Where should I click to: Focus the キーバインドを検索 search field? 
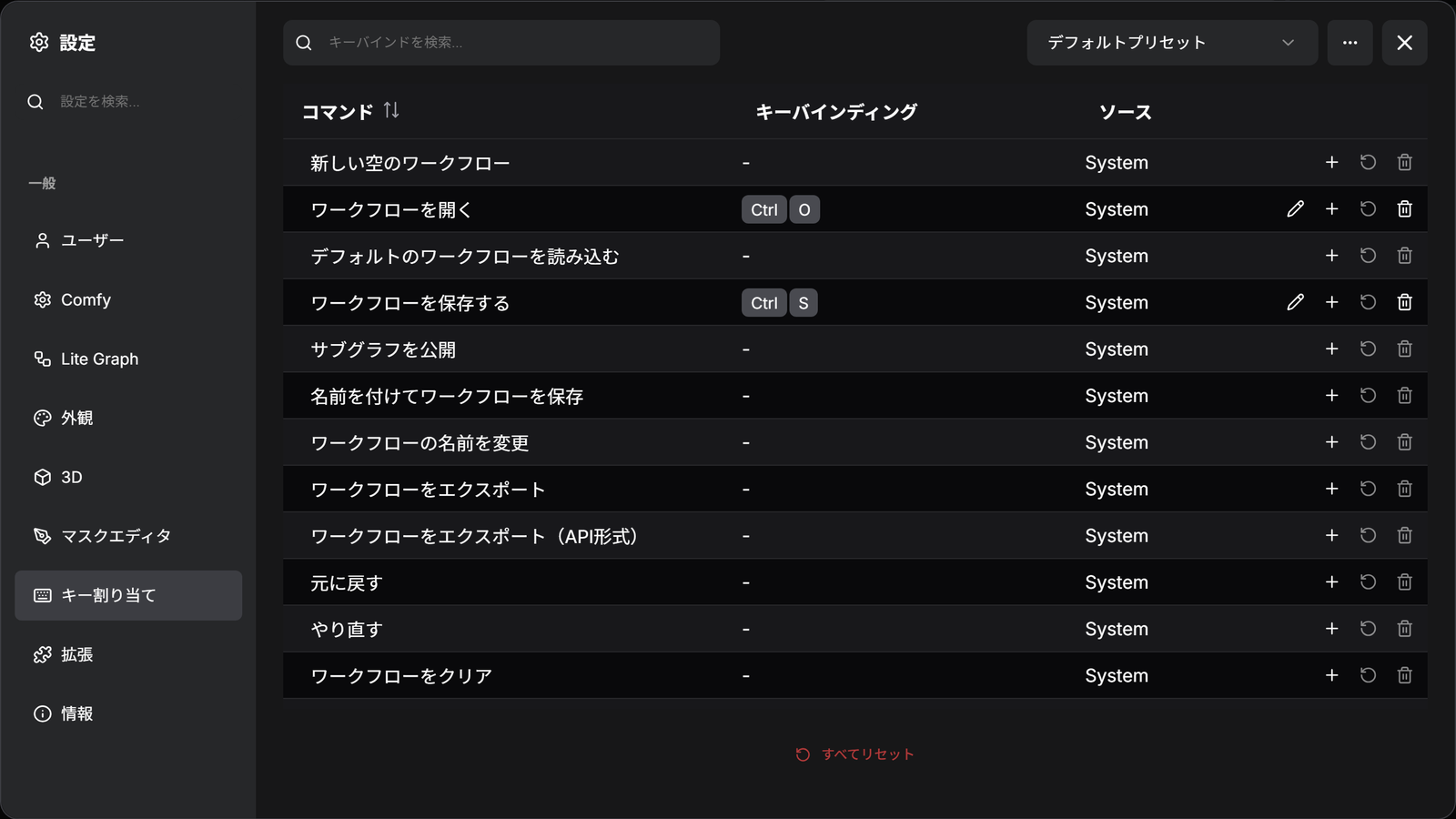(x=501, y=43)
